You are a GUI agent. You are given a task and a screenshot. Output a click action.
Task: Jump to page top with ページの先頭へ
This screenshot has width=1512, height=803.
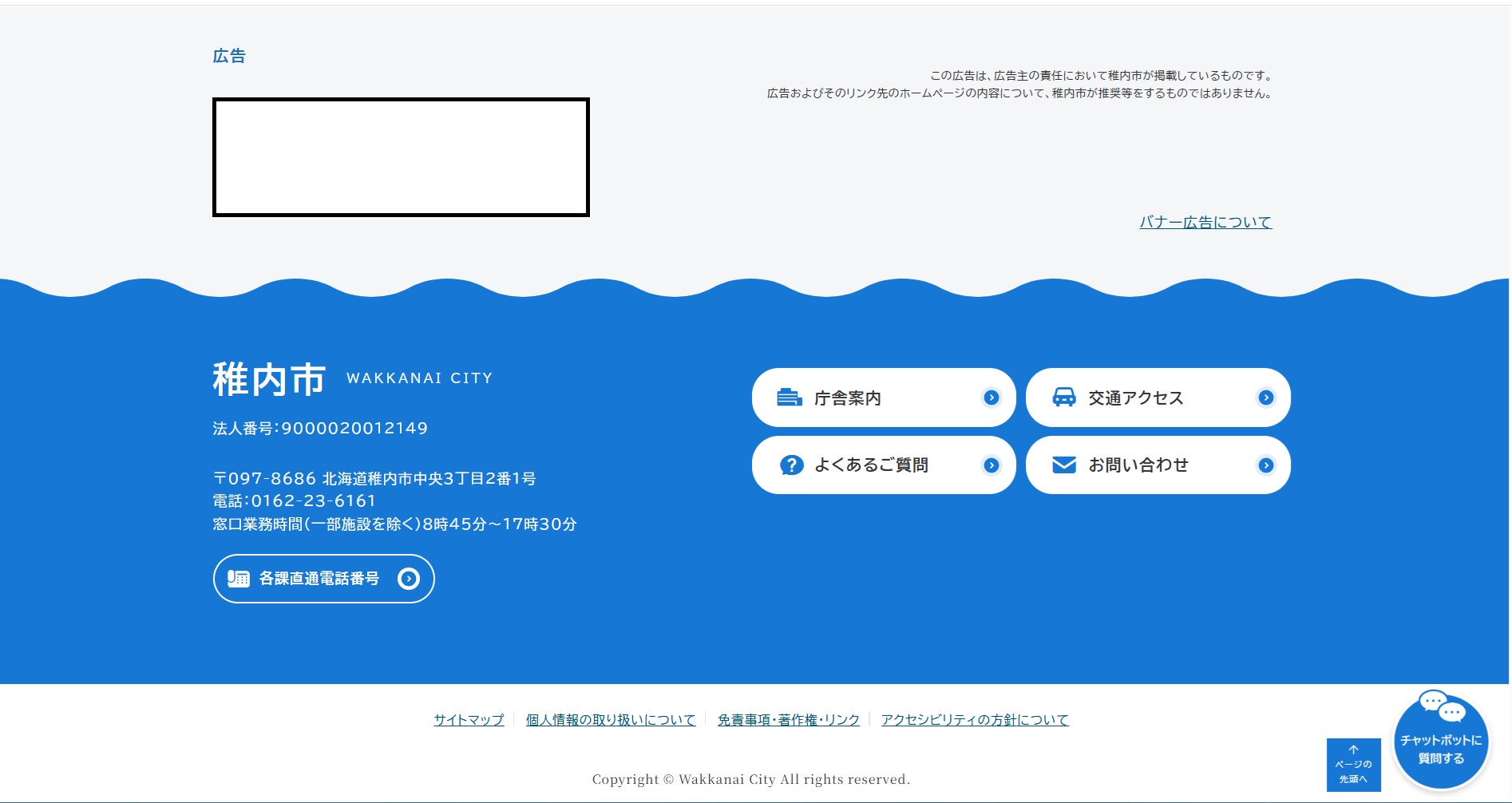point(1353,765)
